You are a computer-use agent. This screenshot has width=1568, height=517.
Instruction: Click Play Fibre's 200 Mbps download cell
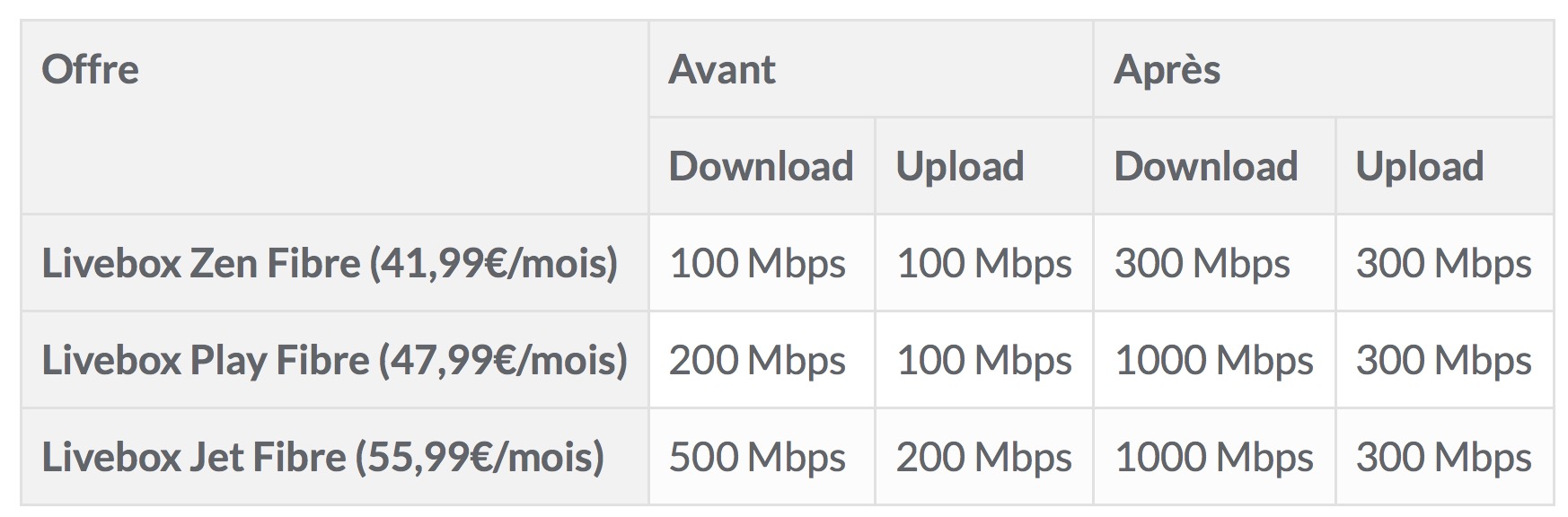click(x=757, y=361)
